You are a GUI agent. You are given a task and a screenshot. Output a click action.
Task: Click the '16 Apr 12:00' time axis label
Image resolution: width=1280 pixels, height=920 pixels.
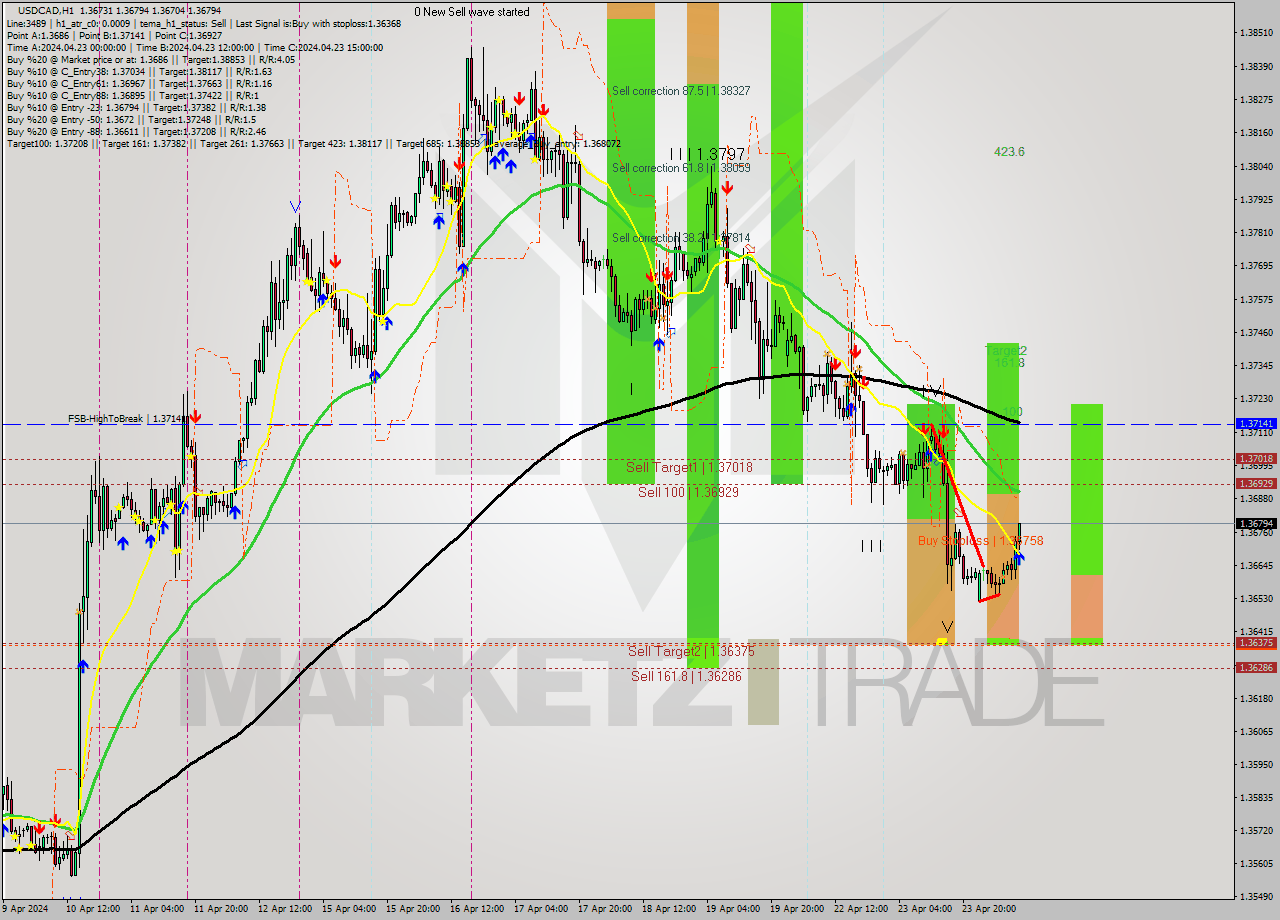click(x=477, y=909)
